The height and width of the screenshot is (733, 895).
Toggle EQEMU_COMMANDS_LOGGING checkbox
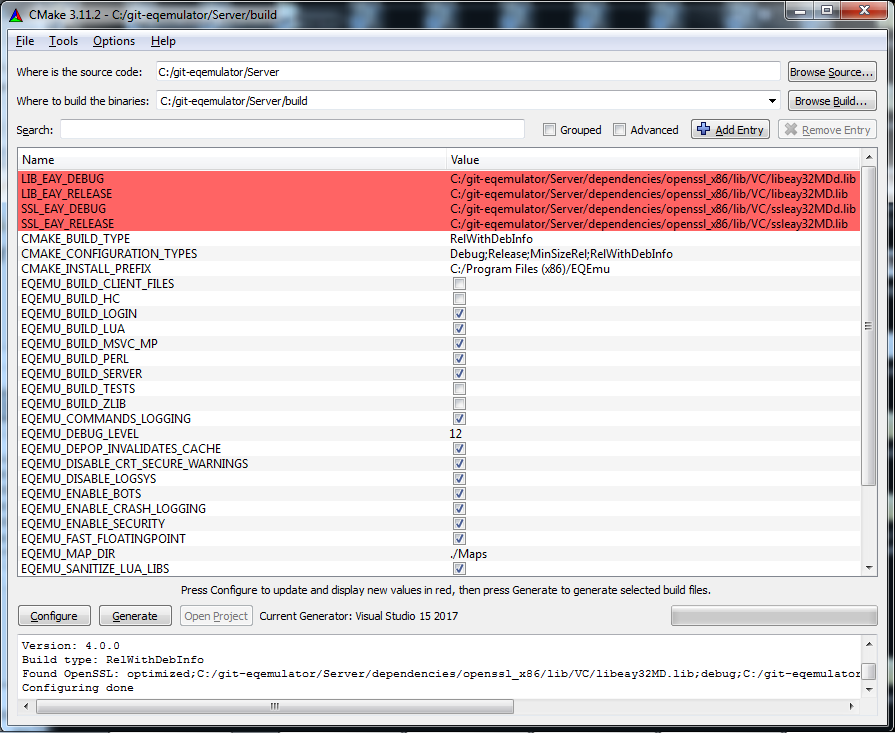click(459, 418)
